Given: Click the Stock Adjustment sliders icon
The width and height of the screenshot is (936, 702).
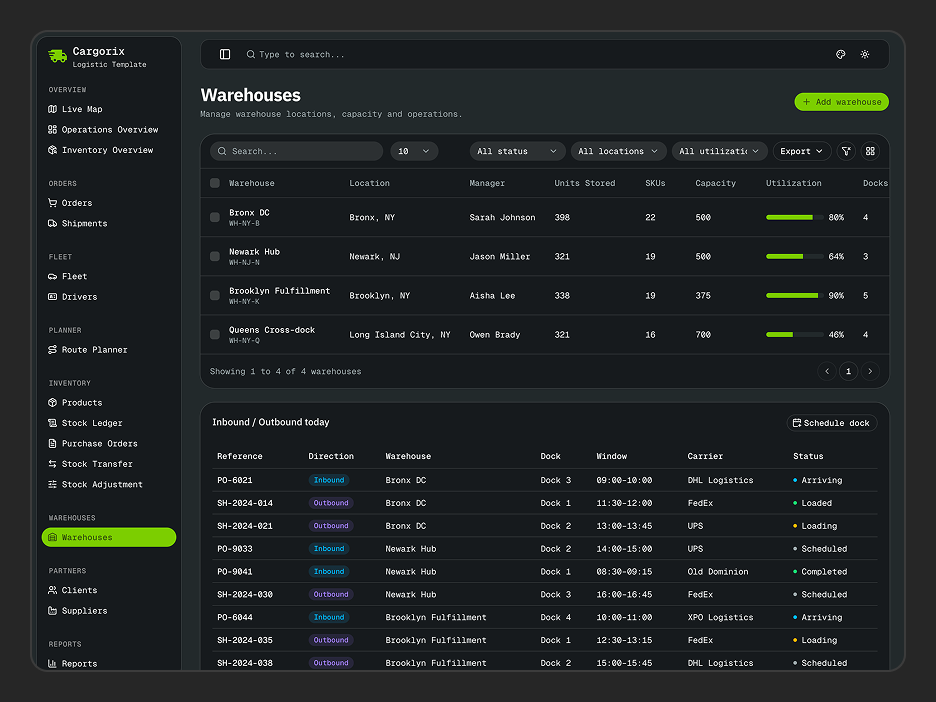Looking at the screenshot, I should (53, 484).
